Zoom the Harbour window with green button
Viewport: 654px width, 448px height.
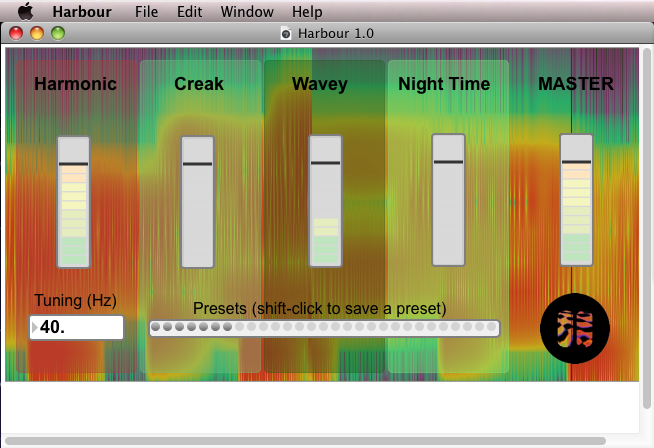pos(58,33)
